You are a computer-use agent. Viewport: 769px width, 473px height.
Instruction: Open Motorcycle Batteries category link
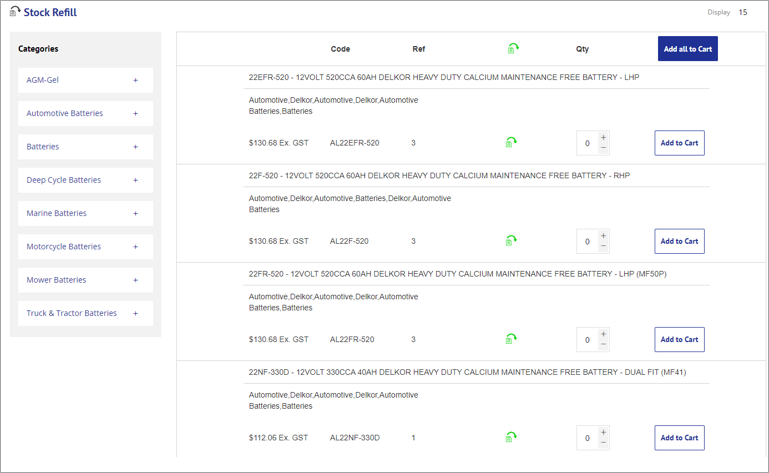pyautogui.click(x=64, y=246)
